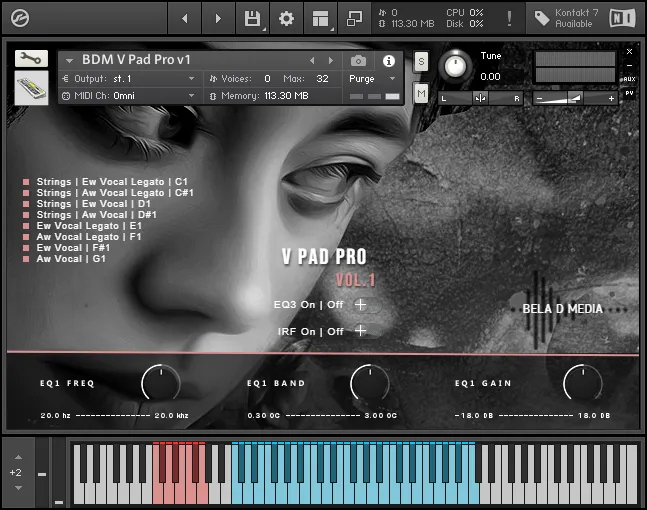This screenshot has width=647, height=510.
Task: Click the camera snapshot icon
Action: [359, 60]
